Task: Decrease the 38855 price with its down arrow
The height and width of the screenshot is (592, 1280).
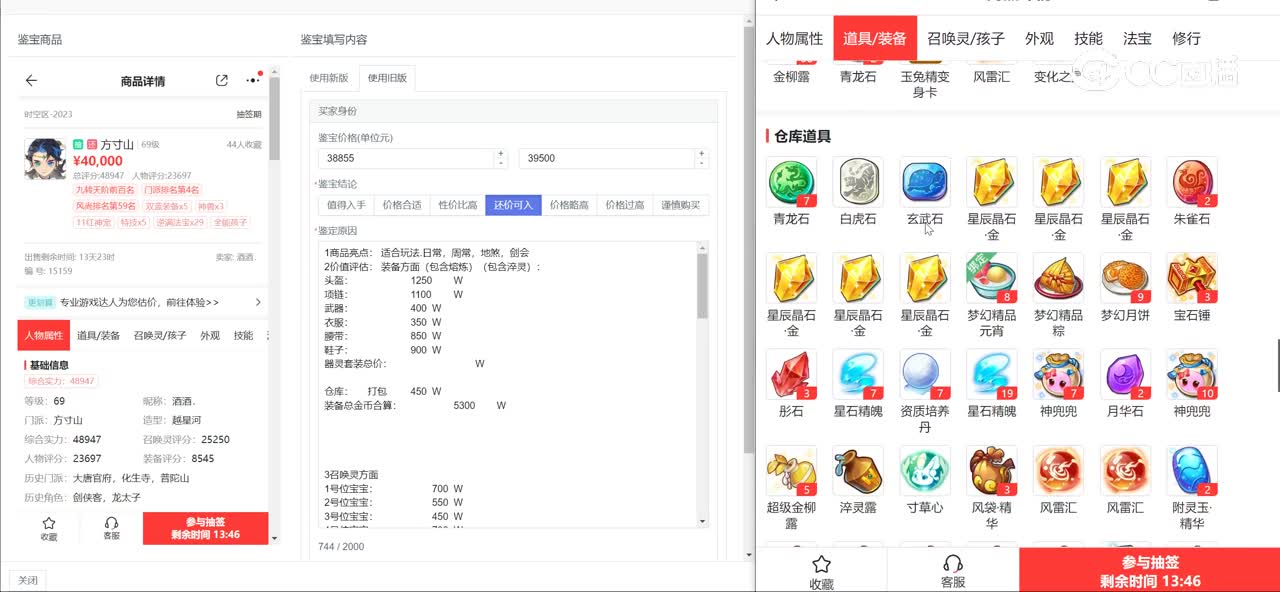Action: coord(501,163)
